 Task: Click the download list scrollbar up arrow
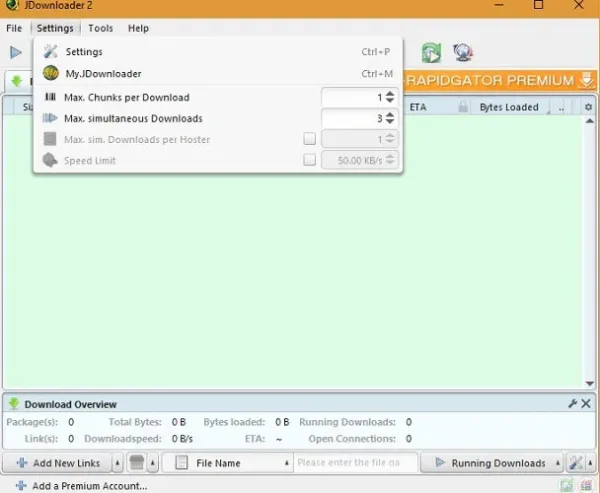[589, 121]
